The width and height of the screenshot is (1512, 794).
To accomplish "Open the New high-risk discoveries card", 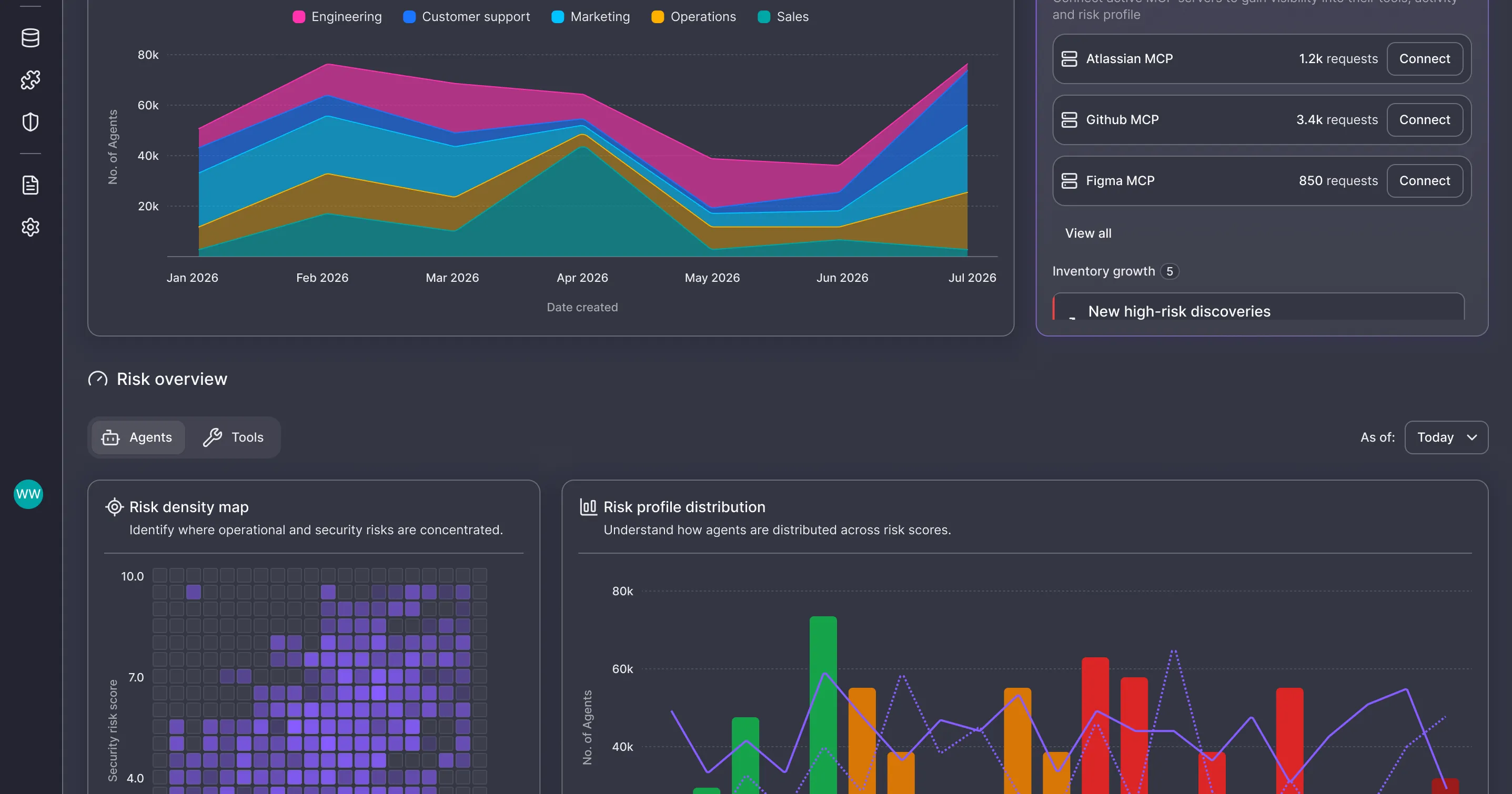I will (1258, 308).
